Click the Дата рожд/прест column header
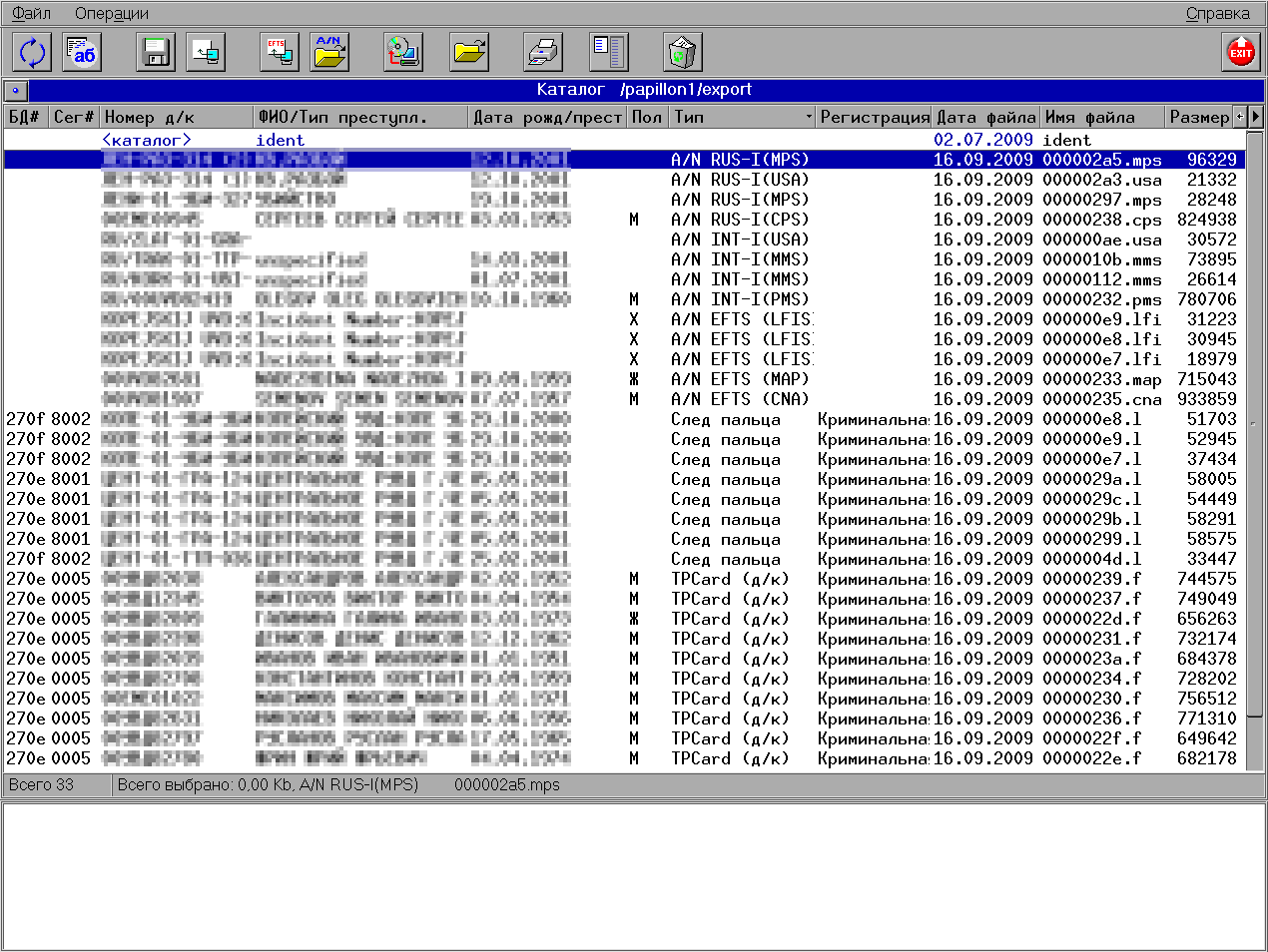The width and height of the screenshot is (1268, 952). [x=548, y=117]
